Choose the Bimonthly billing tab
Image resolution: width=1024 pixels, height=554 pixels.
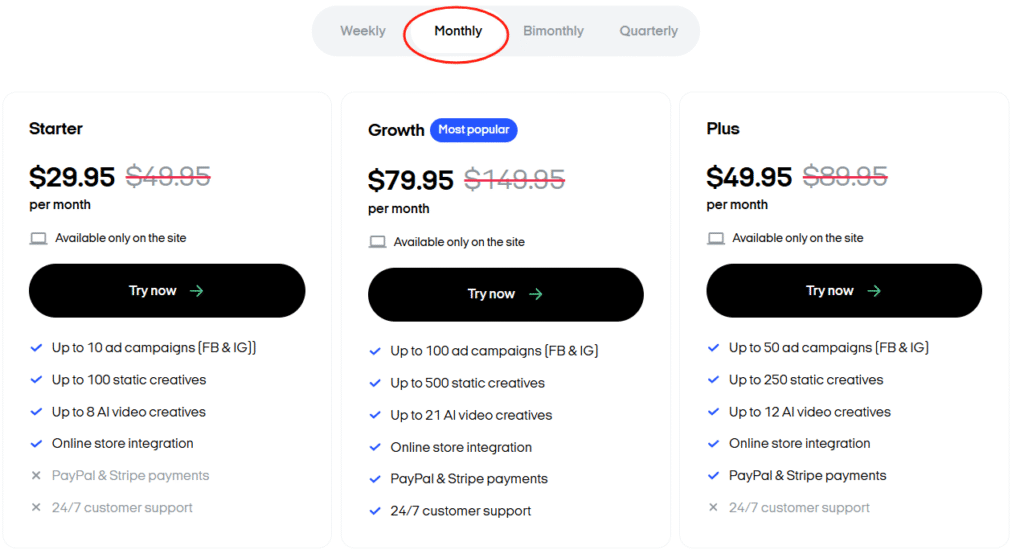553,31
